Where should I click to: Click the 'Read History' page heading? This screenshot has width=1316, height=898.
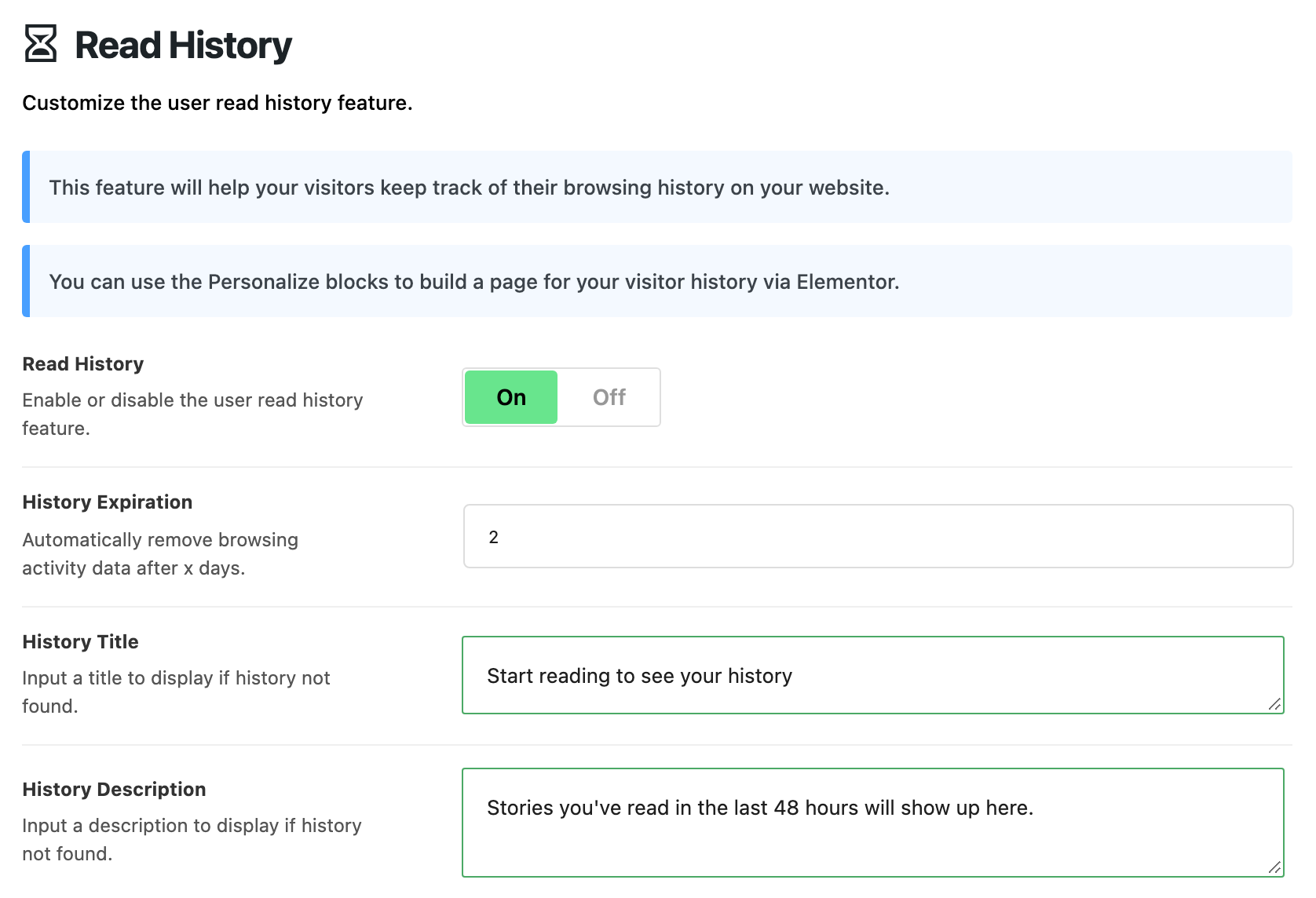[x=183, y=45]
